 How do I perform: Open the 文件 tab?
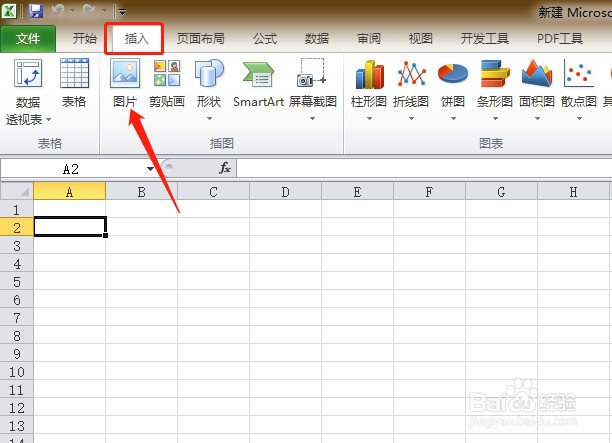pos(28,38)
